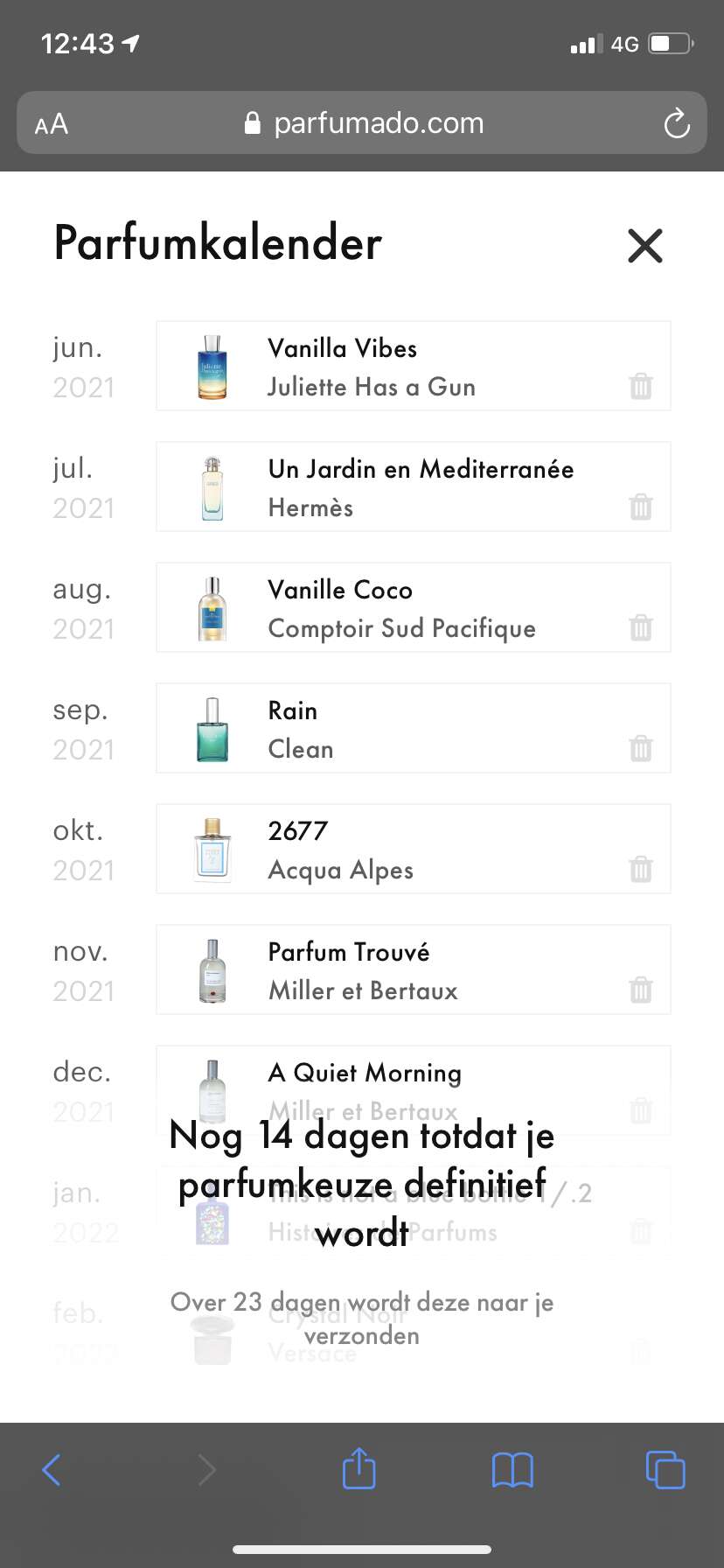The height and width of the screenshot is (1568, 724).
Task: Select the A Quiet Morning entry
Action: coord(365,1073)
